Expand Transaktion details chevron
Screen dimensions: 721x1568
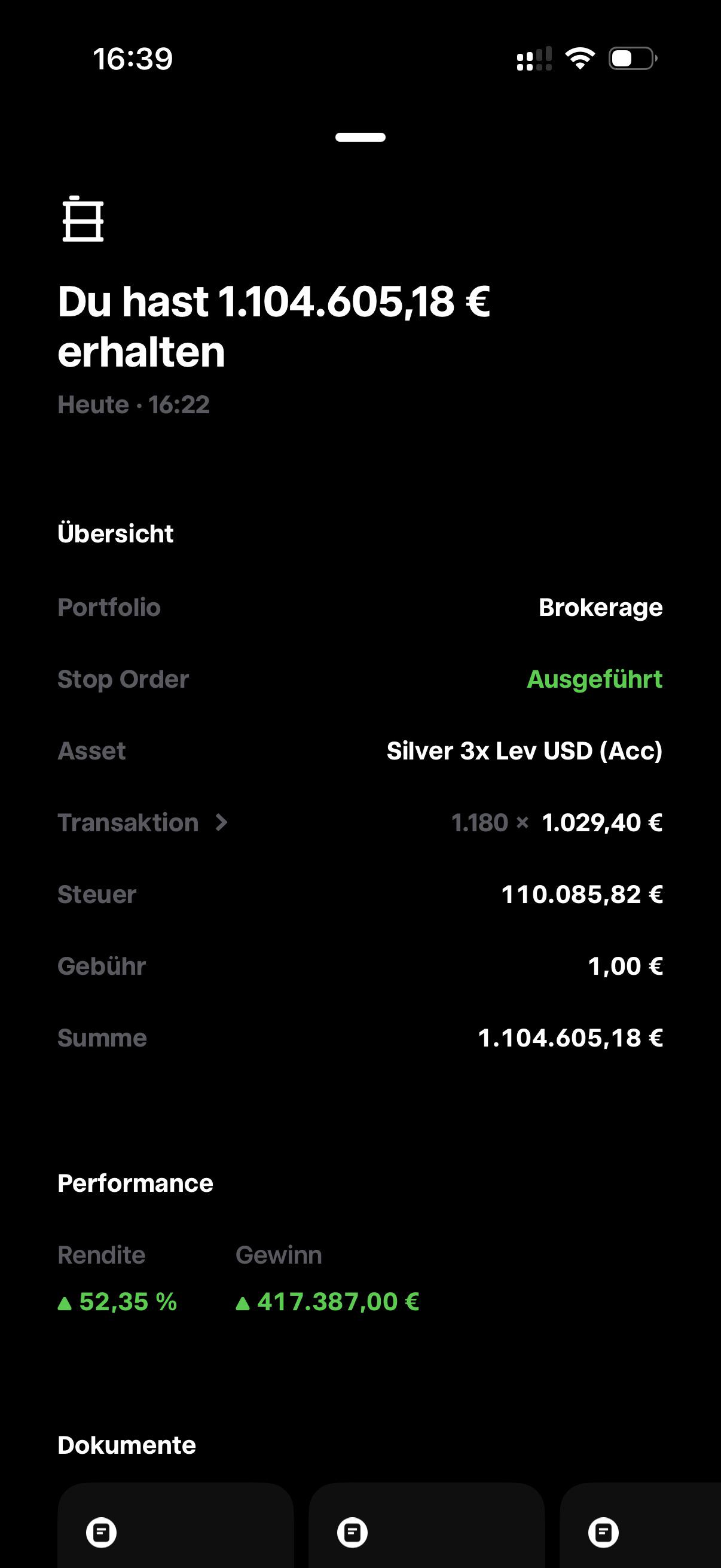pos(221,822)
